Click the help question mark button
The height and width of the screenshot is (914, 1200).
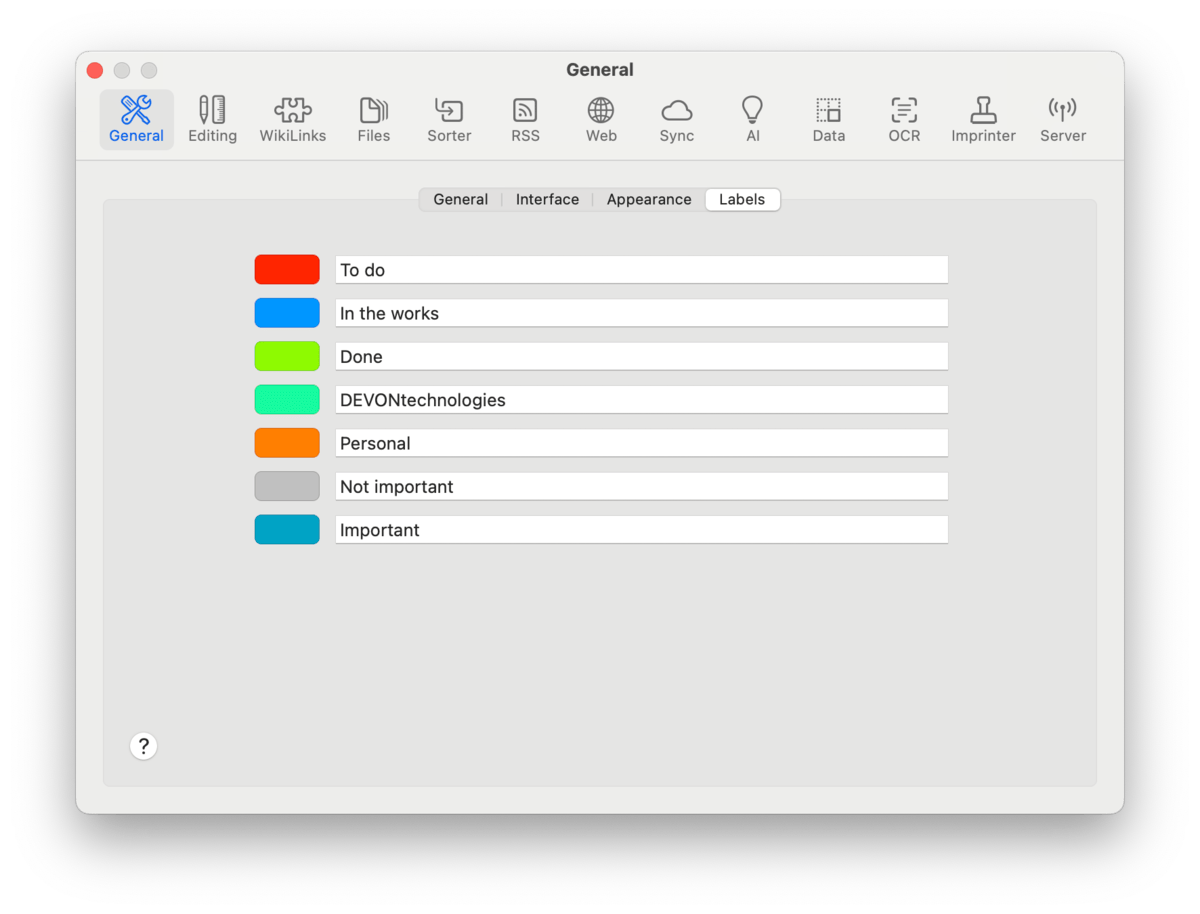pyautogui.click(x=144, y=746)
